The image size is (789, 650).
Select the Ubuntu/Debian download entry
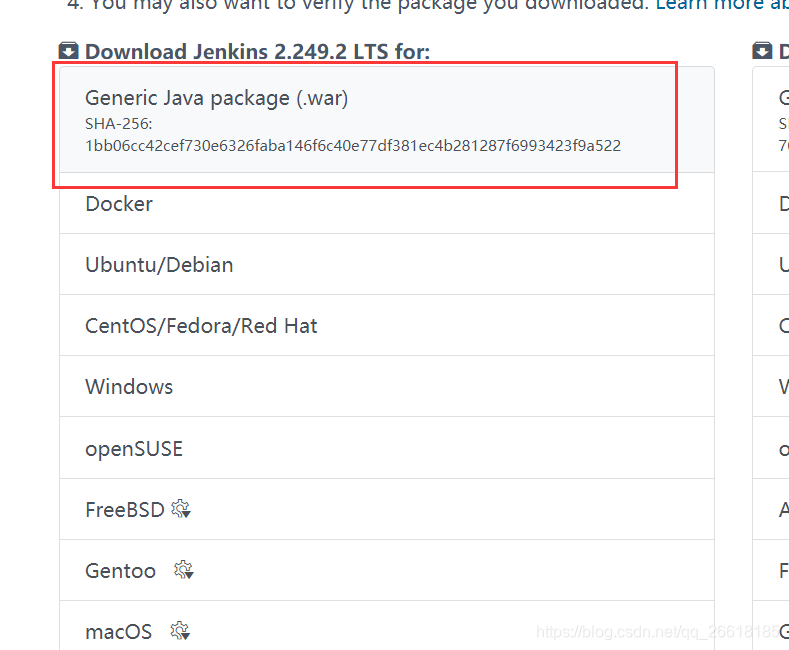tap(386, 265)
